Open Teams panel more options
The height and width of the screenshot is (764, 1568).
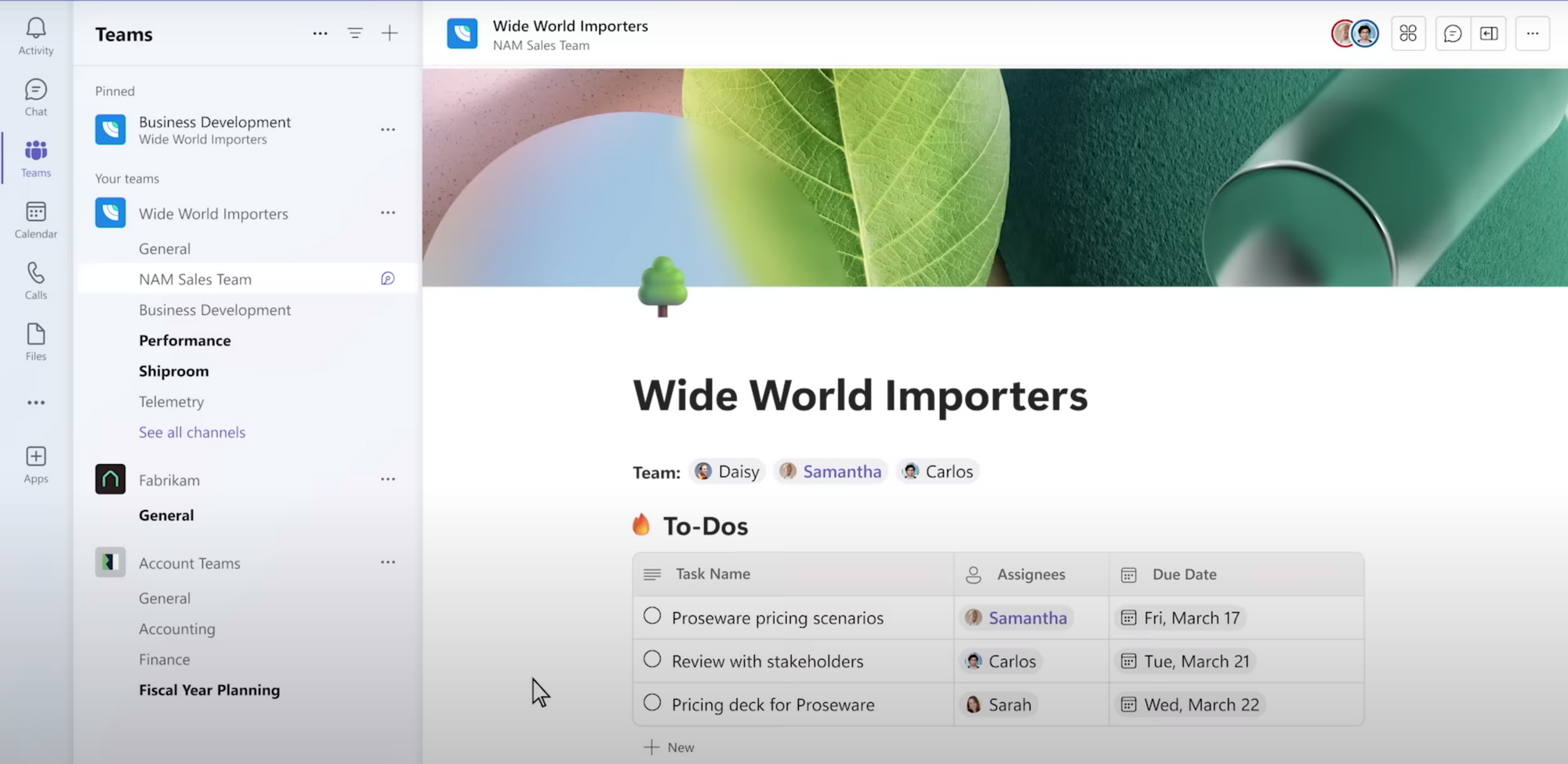tap(320, 34)
